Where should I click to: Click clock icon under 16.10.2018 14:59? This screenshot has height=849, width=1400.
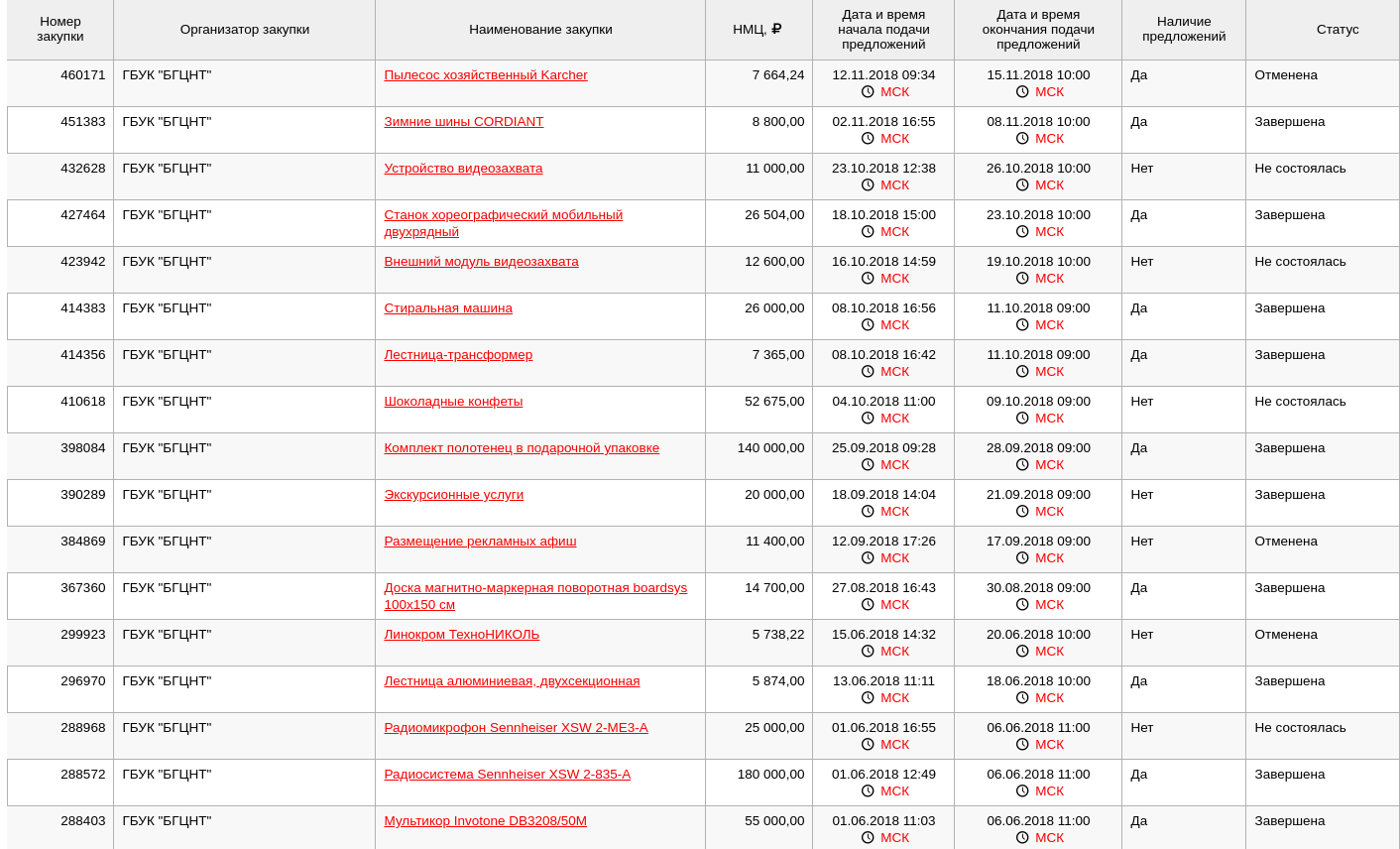[x=868, y=278]
